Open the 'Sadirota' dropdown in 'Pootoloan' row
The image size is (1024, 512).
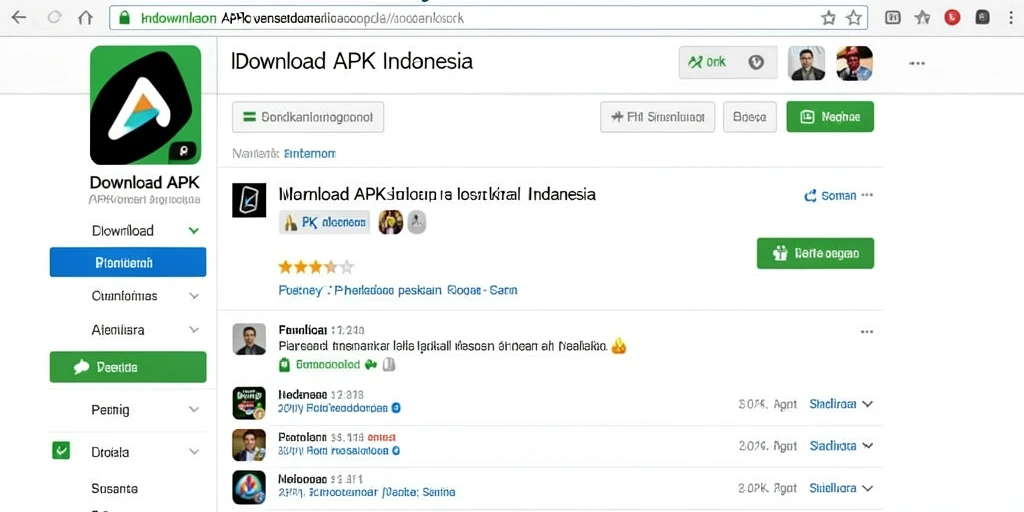(841, 446)
